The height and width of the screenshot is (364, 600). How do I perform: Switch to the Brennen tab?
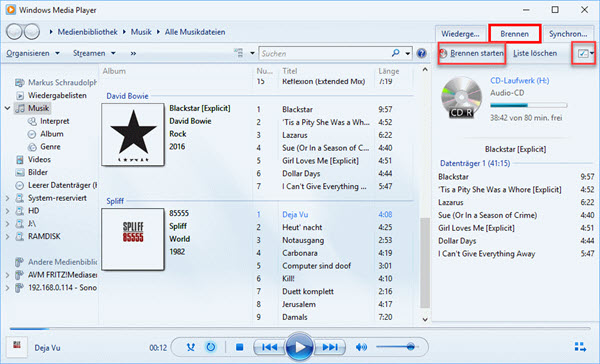(x=515, y=34)
